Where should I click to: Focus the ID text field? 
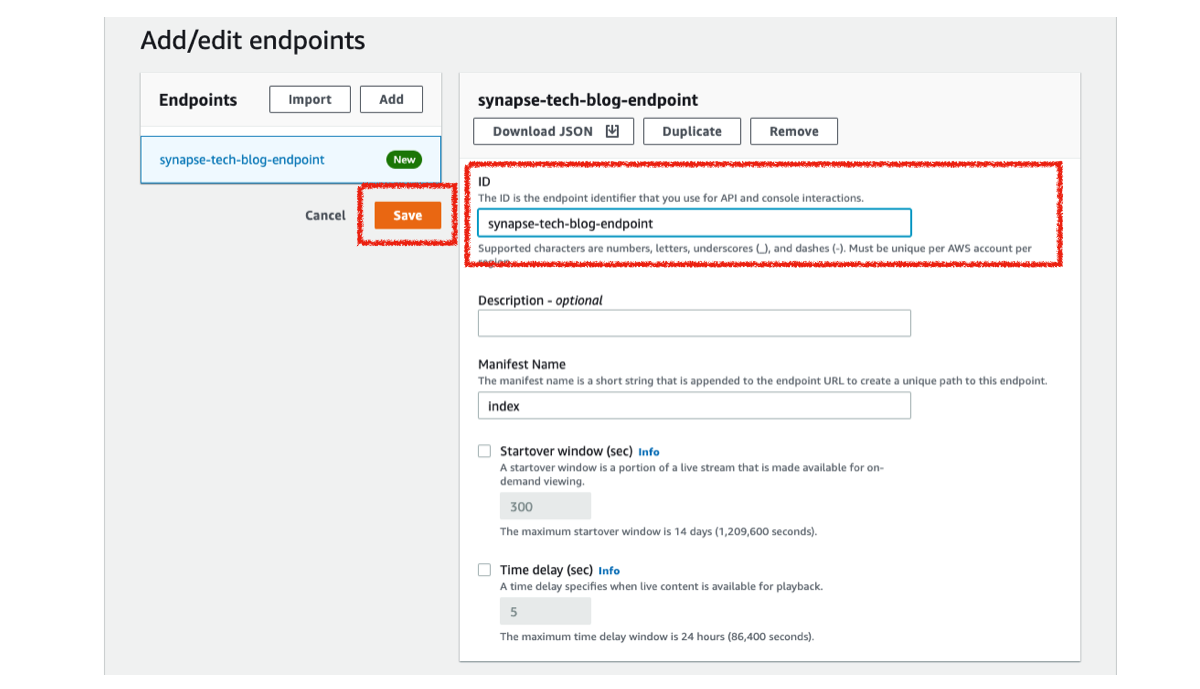pos(694,223)
